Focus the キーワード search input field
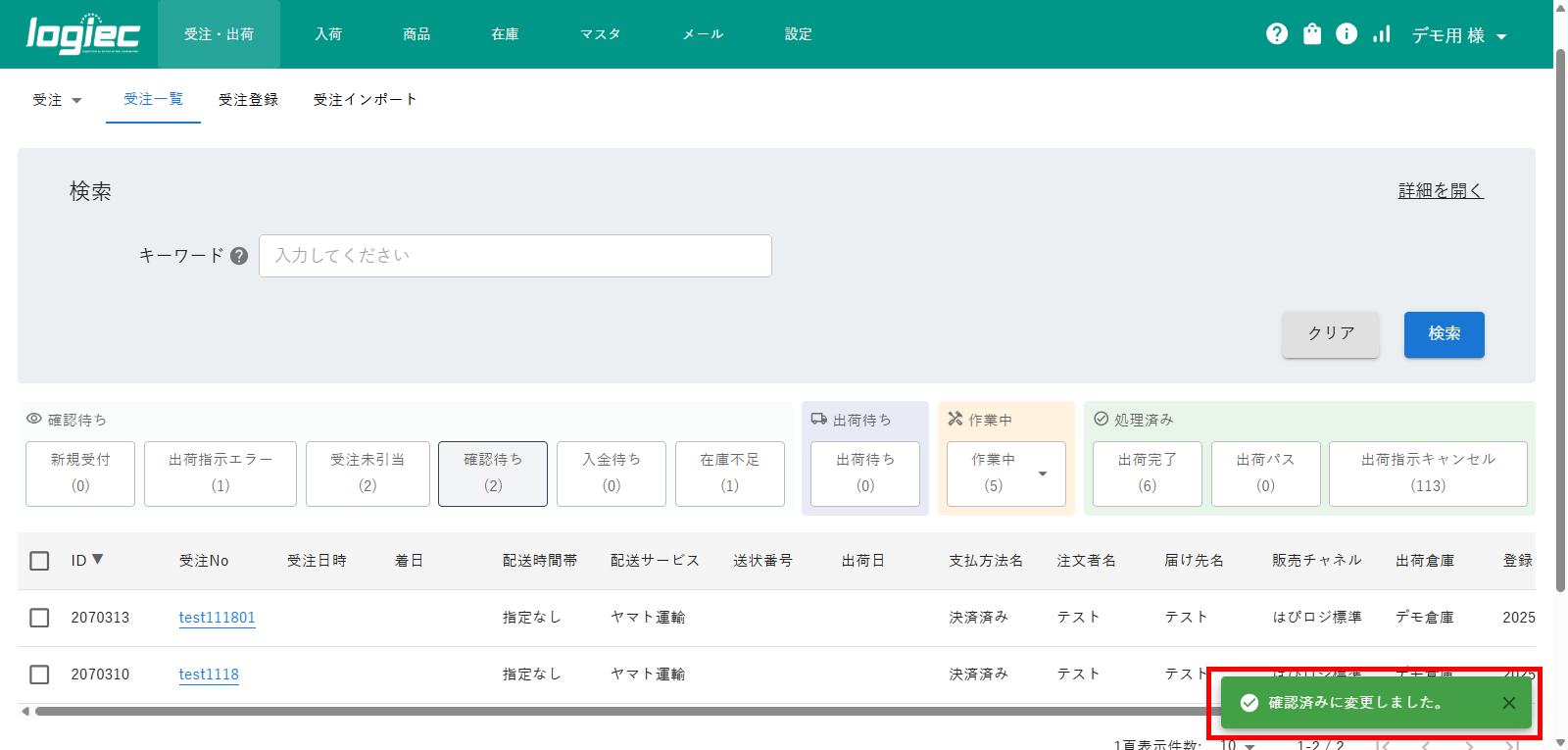The height and width of the screenshot is (750, 1568). (x=514, y=256)
